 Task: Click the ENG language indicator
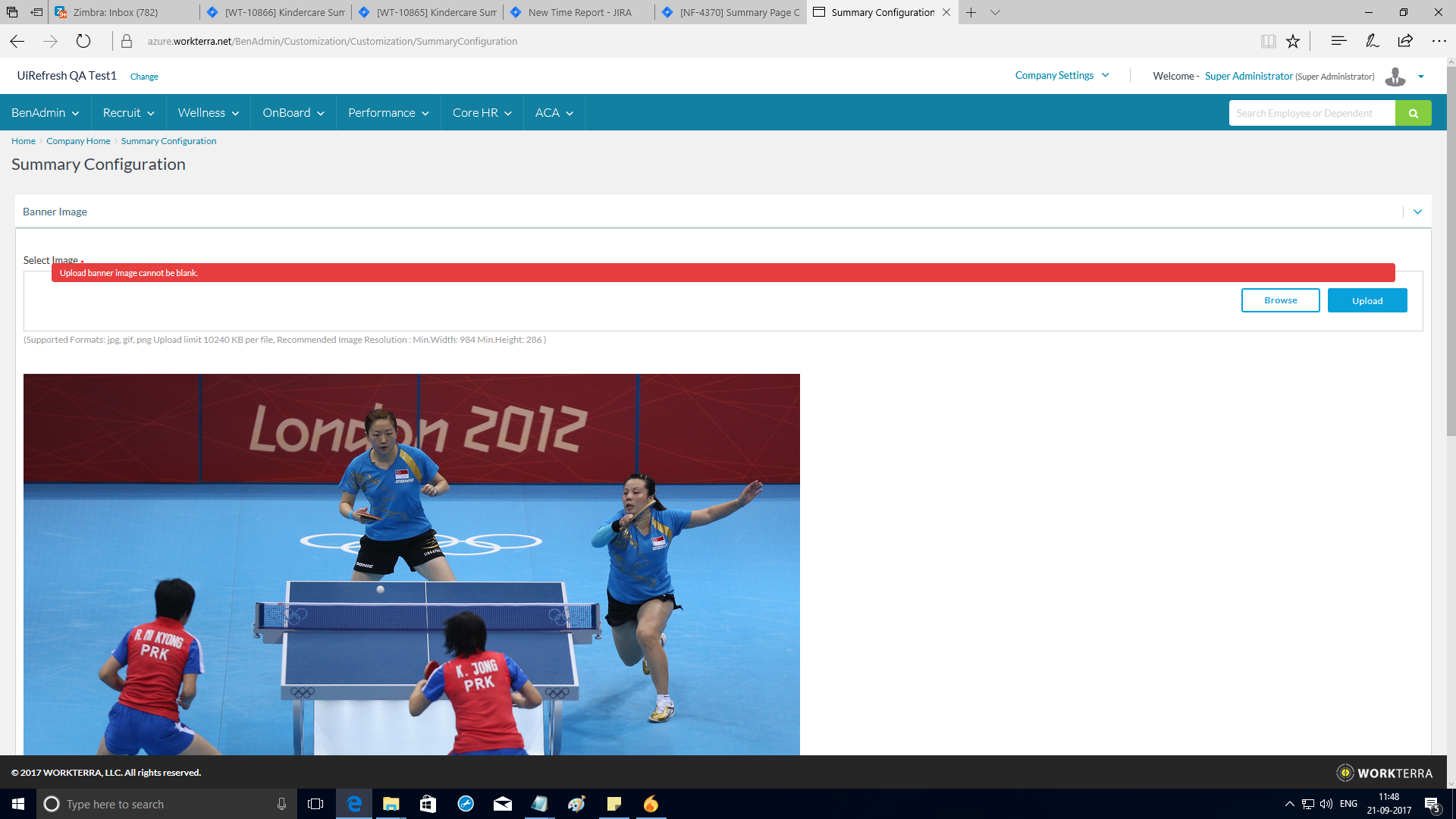tap(1348, 804)
